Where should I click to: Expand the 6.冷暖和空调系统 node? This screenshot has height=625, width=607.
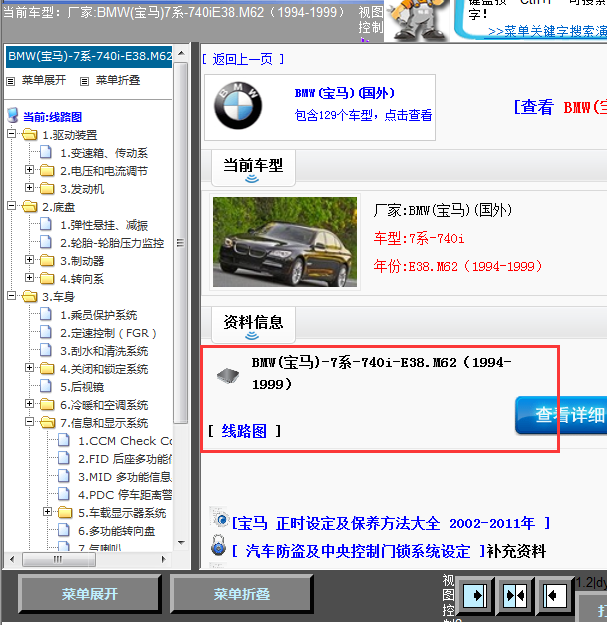29,404
